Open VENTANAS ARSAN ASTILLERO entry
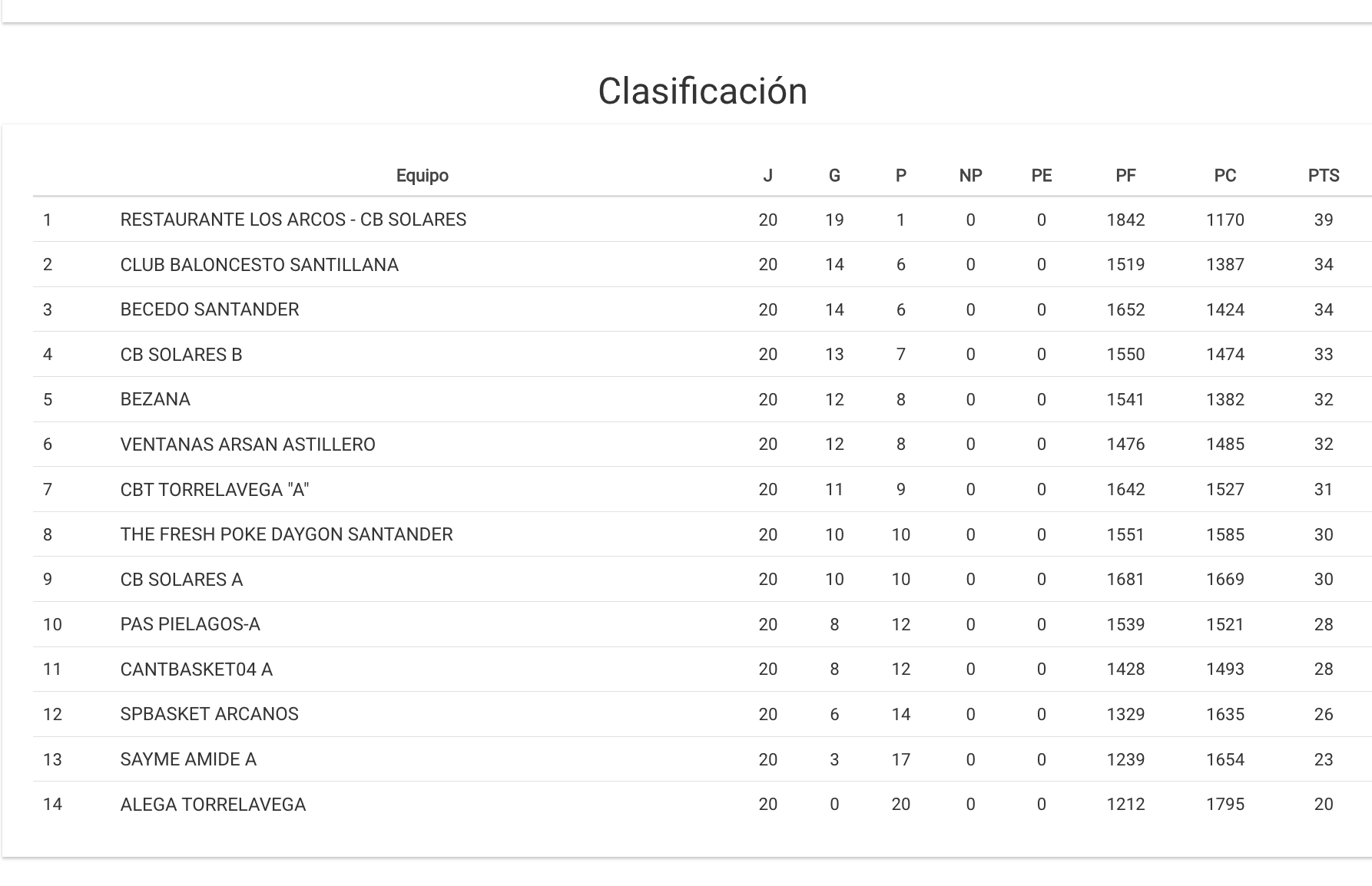 [x=247, y=445]
